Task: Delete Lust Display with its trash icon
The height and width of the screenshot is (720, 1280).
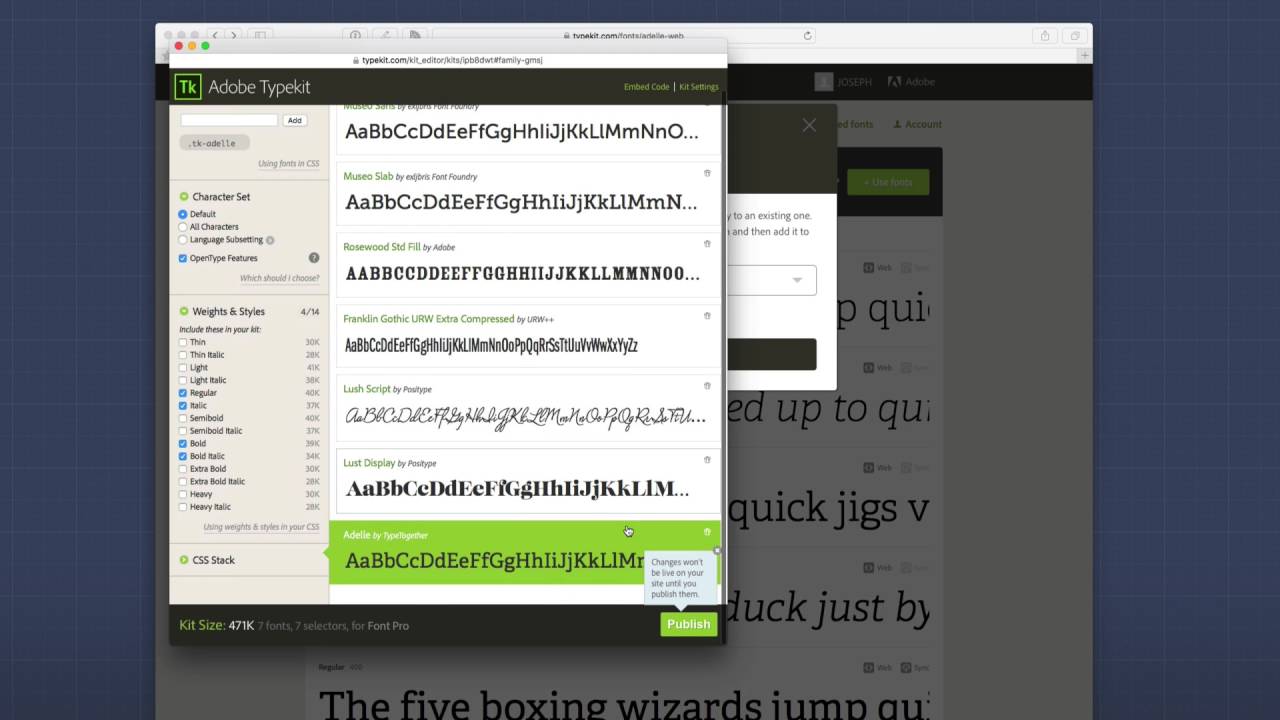Action: coord(707,460)
